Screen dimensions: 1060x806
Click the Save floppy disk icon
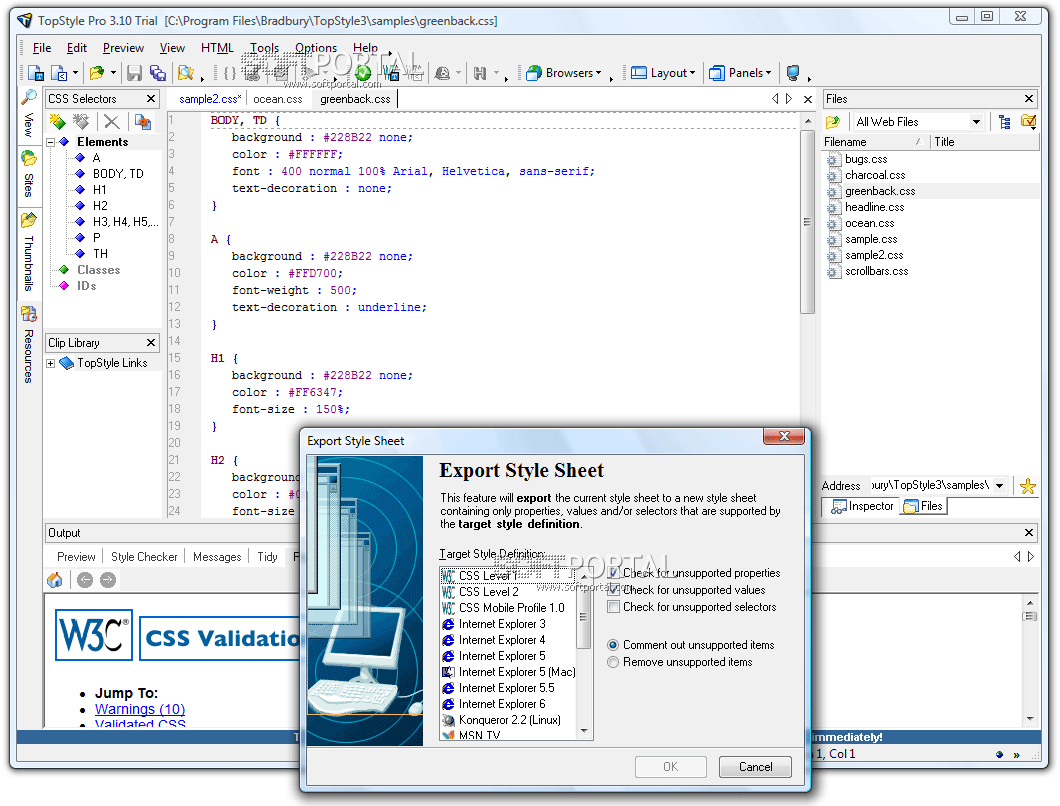tap(133, 73)
